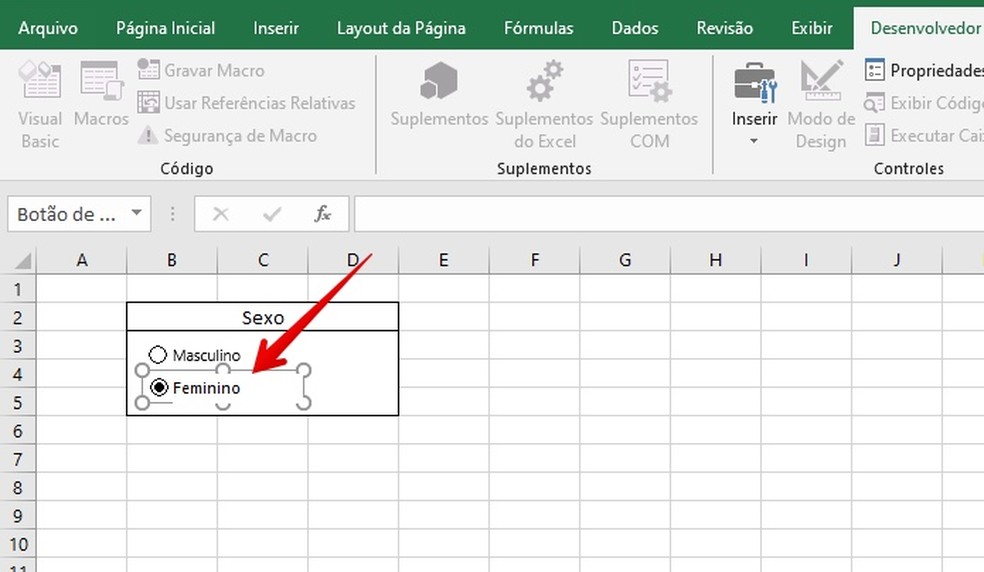Image resolution: width=984 pixels, height=572 pixels.
Task: Switch to the Dados tab
Action: tap(635, 28)
